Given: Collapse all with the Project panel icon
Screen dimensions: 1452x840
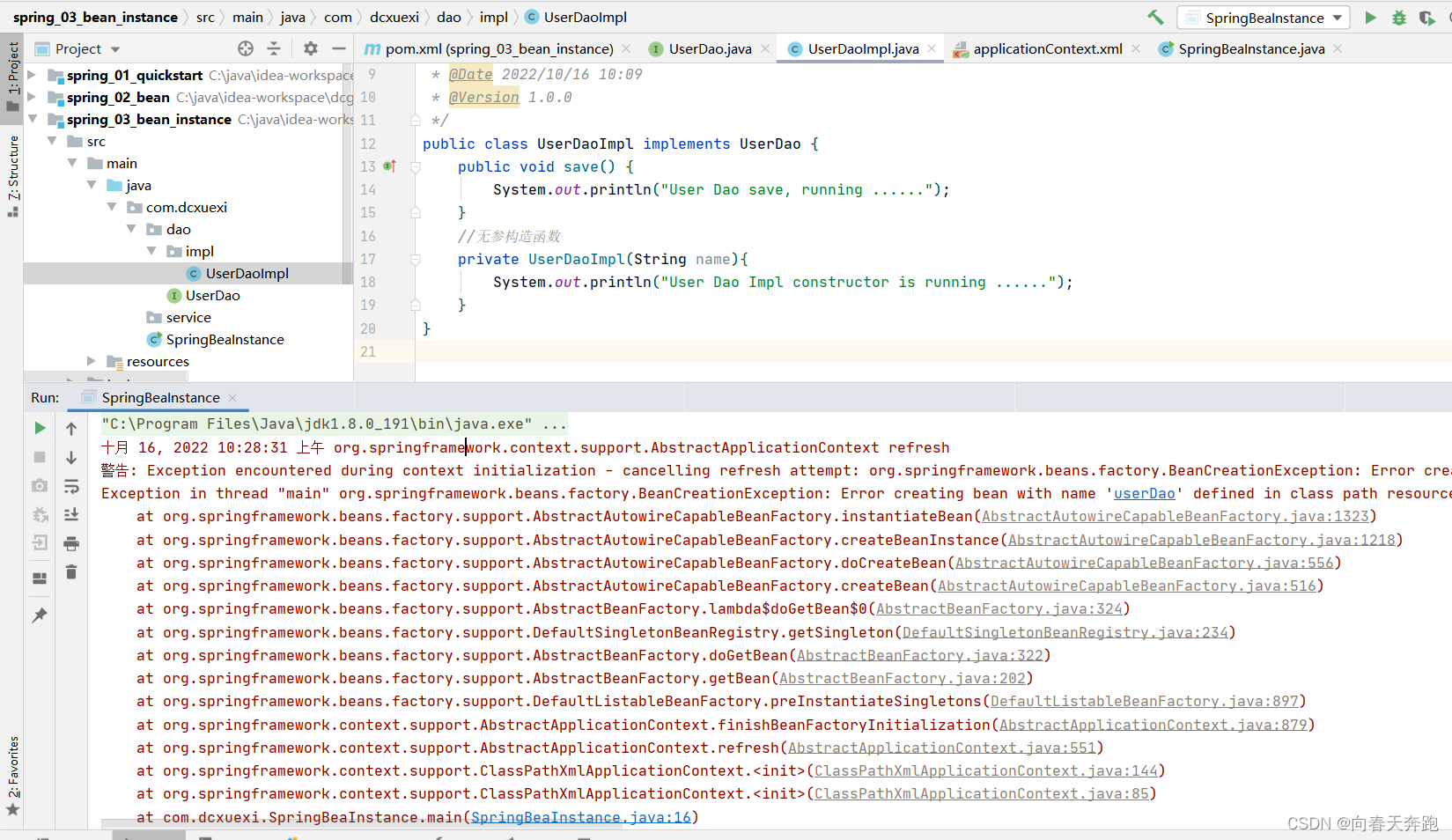Looking at the screenshot, I should 274,48.
